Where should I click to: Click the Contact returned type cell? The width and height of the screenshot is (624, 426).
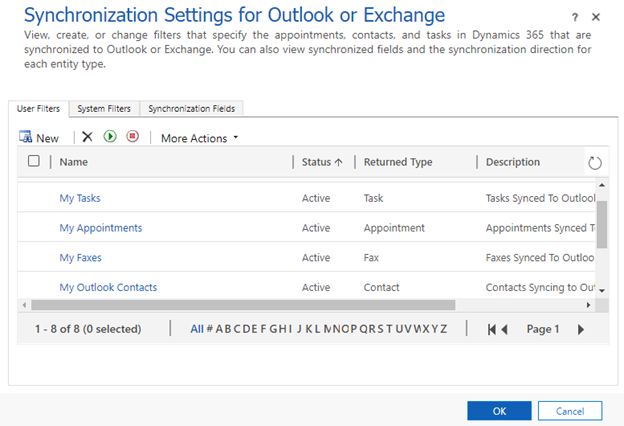381,287
